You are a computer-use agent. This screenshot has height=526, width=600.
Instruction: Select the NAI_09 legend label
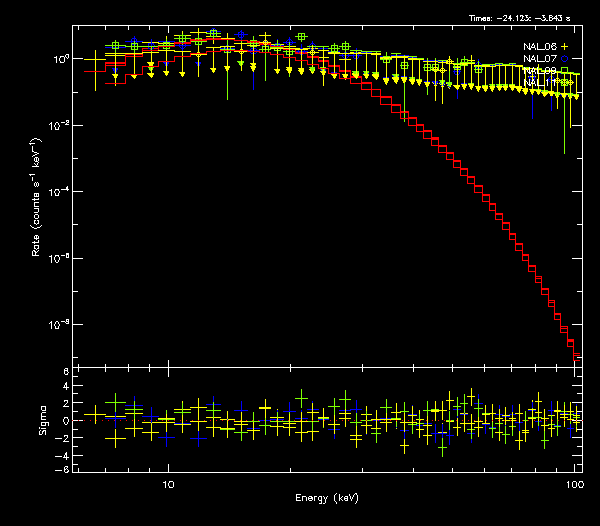tap(539, 71)
